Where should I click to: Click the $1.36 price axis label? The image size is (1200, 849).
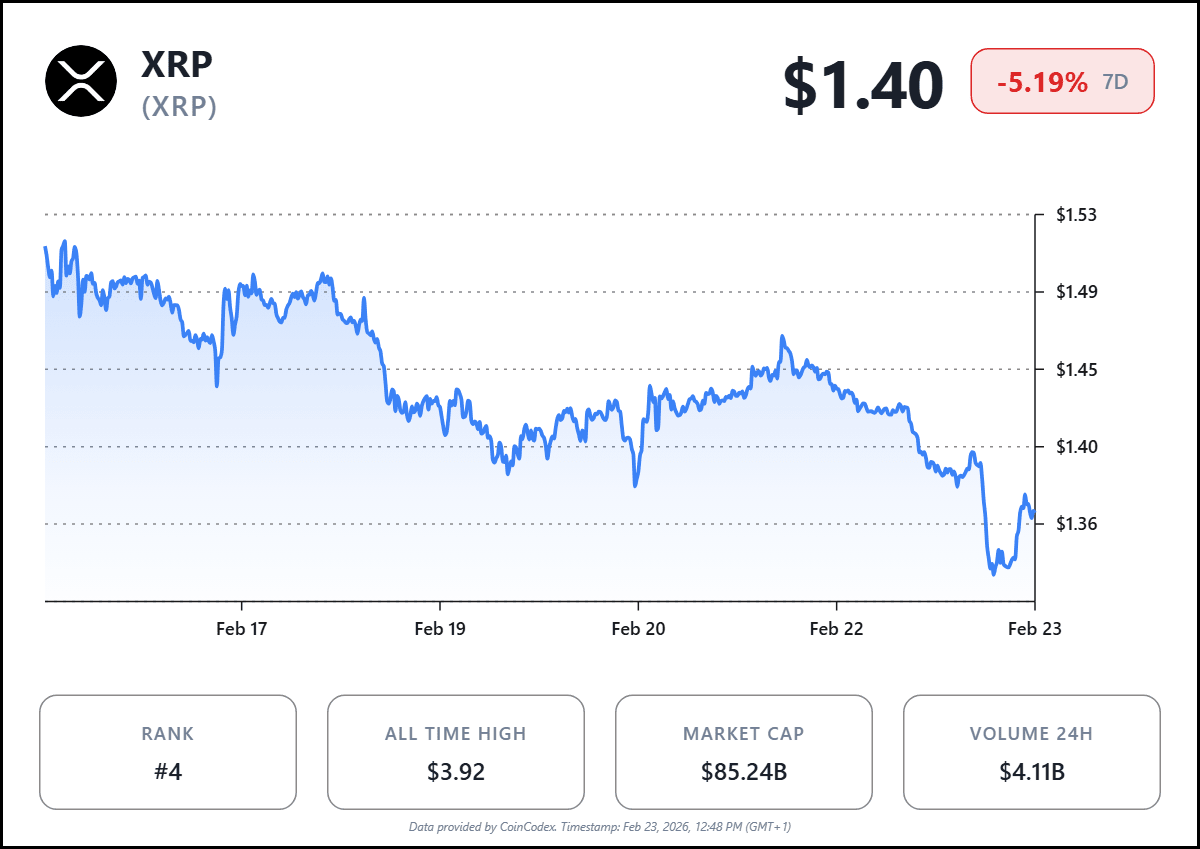point(1077,524)
